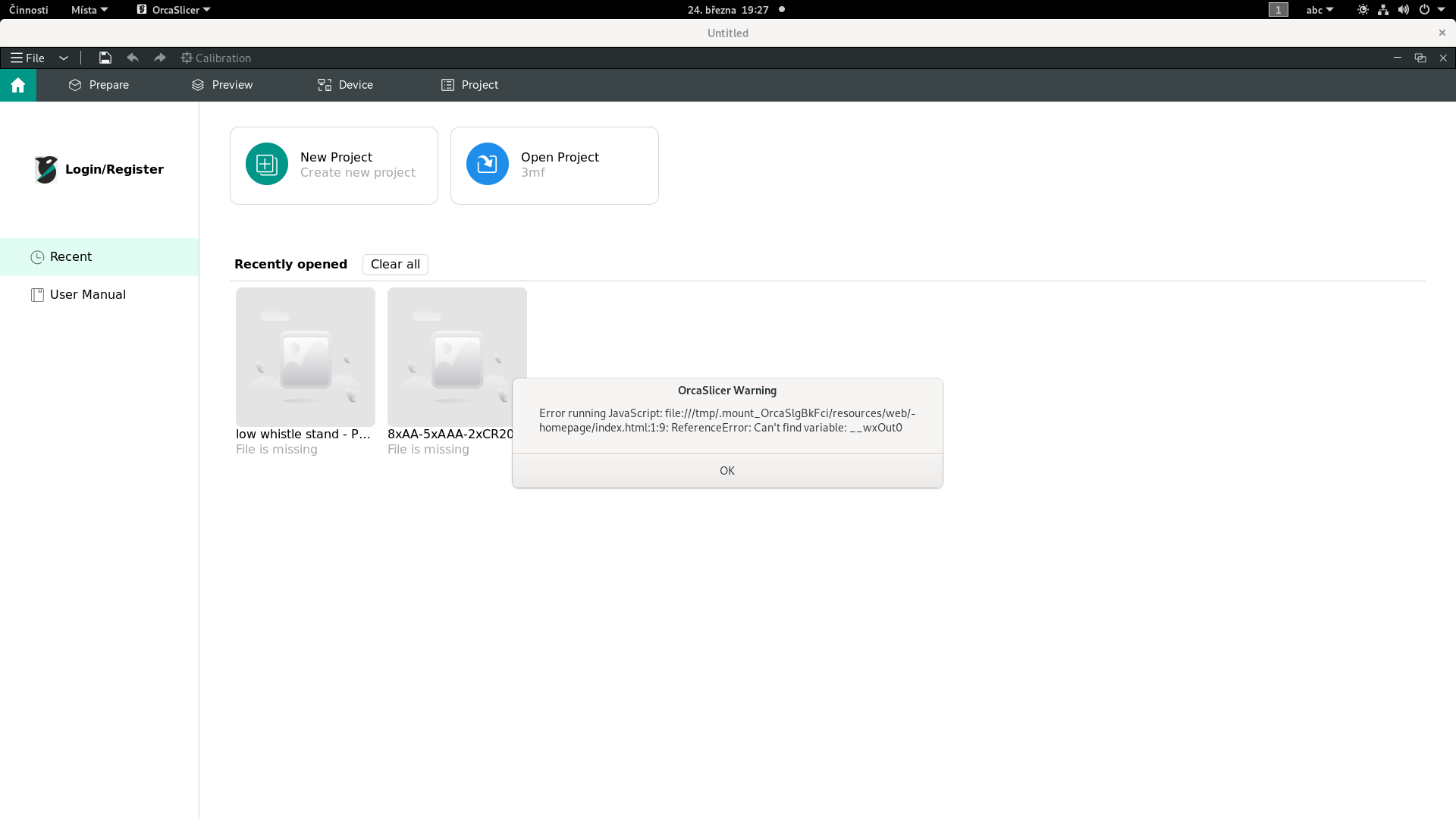Screen dimensions: 1456x819
Task: Open the system status menu arrow
Action: (x=1443, y=10)
